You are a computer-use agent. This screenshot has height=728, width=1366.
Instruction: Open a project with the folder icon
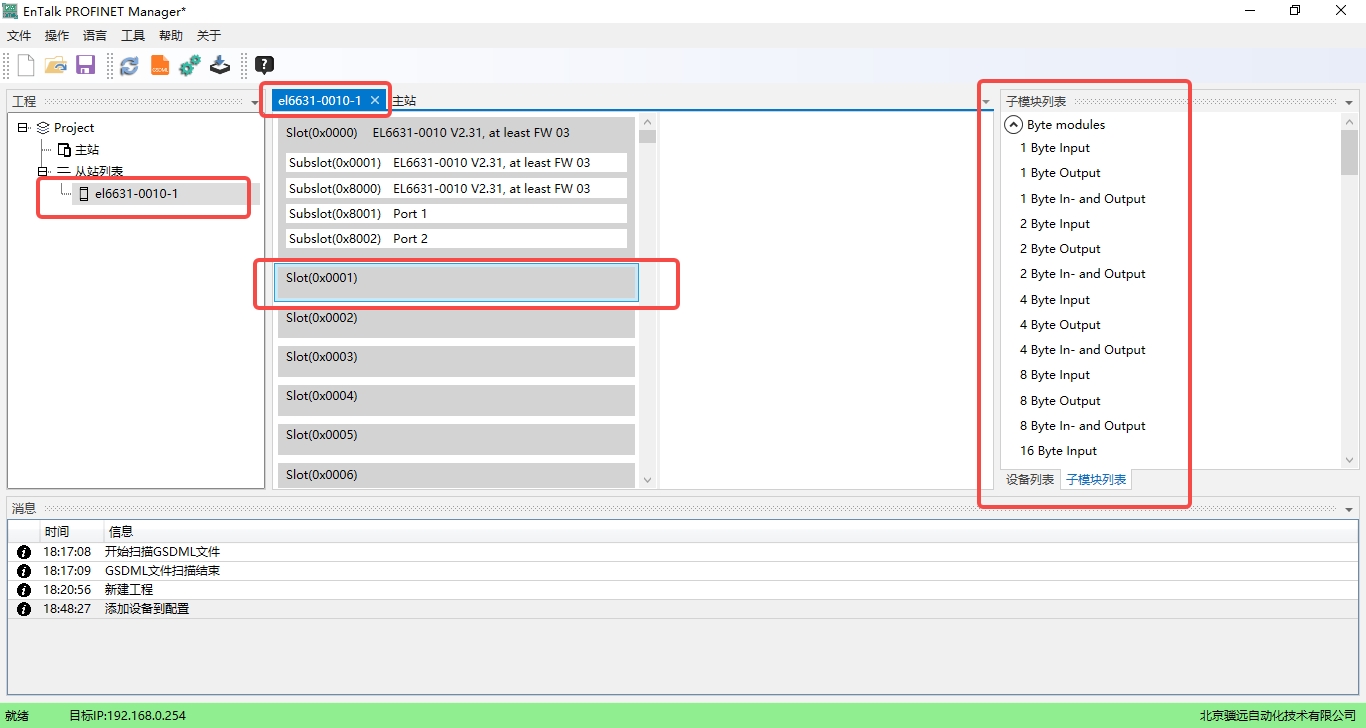coord(56,66)
